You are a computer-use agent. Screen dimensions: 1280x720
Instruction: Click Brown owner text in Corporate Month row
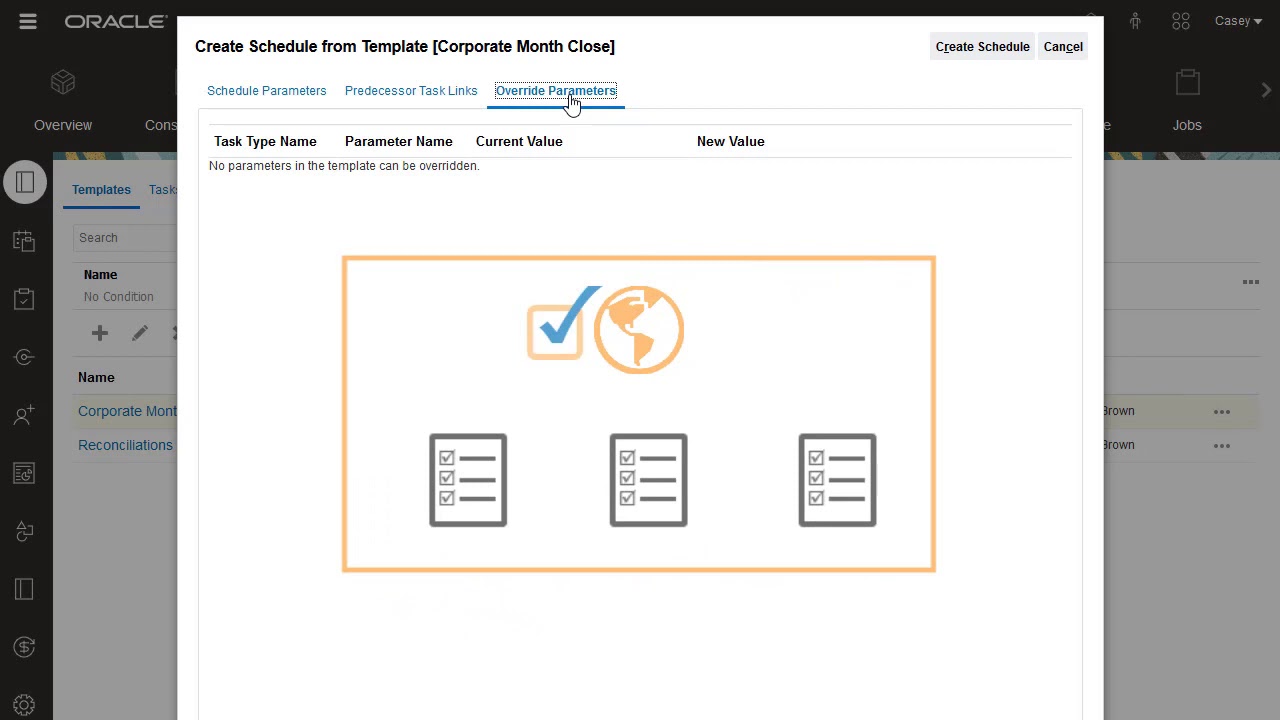[1119, 411]
